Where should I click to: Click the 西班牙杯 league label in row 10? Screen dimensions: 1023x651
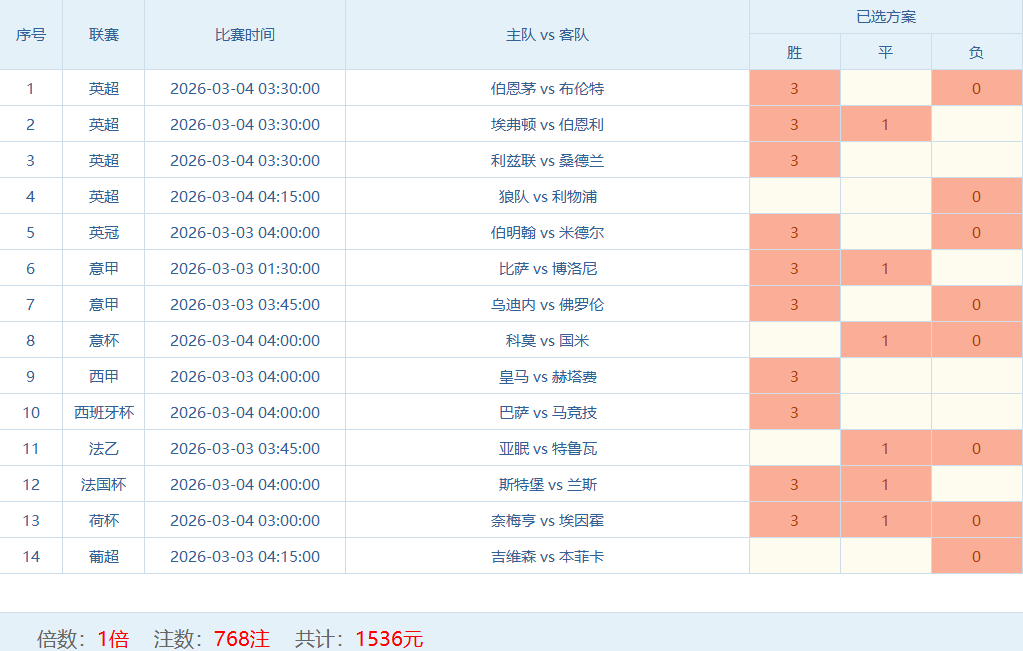tap(103, 412)
